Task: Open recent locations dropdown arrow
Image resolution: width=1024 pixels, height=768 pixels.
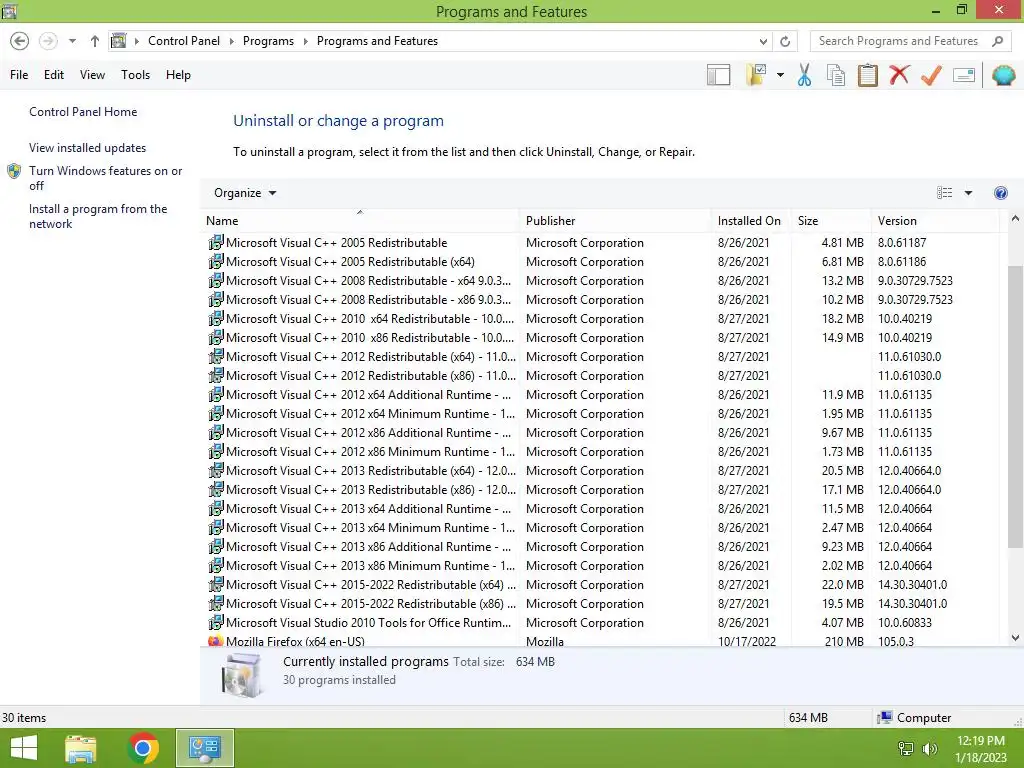Action: pyautogui.click(x=72, y=41)
